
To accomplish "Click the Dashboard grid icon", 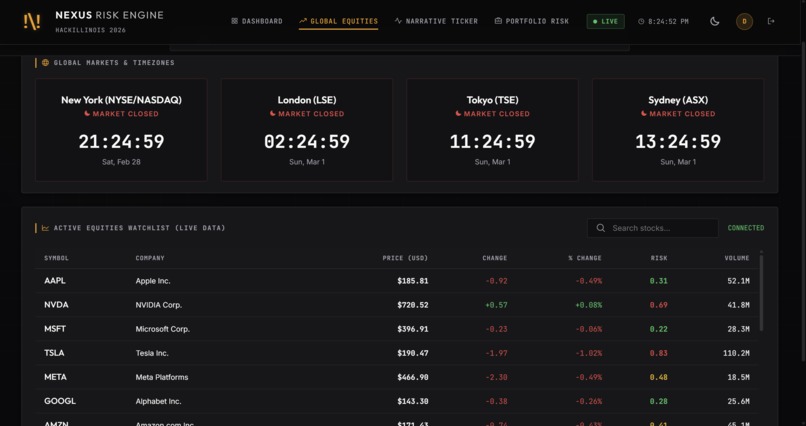I will (234, 21).
